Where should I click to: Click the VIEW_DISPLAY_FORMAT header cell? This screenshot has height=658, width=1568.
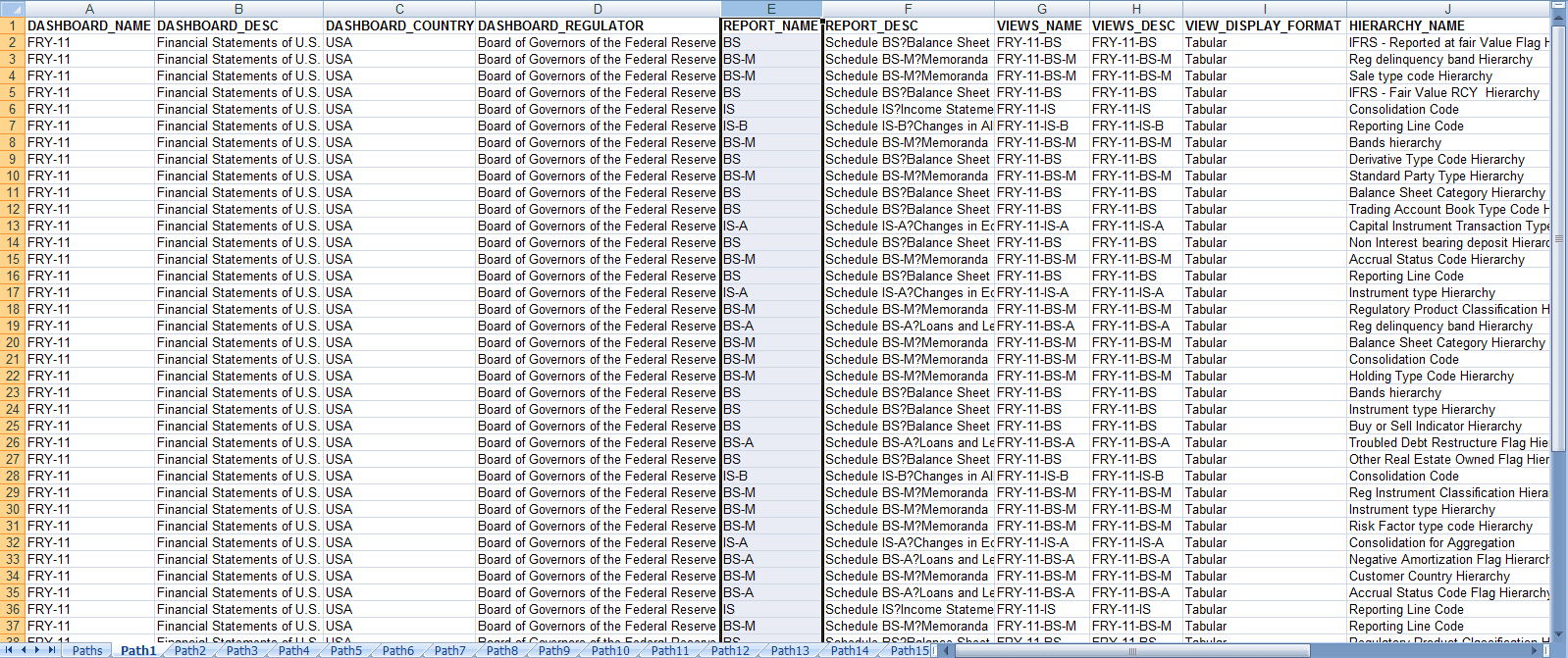1265,25
